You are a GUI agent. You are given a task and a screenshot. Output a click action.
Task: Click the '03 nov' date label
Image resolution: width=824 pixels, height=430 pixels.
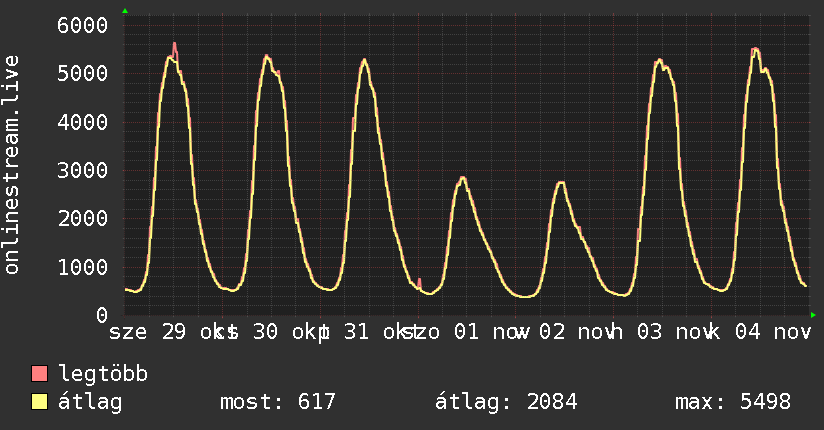(x=675, y=332)
